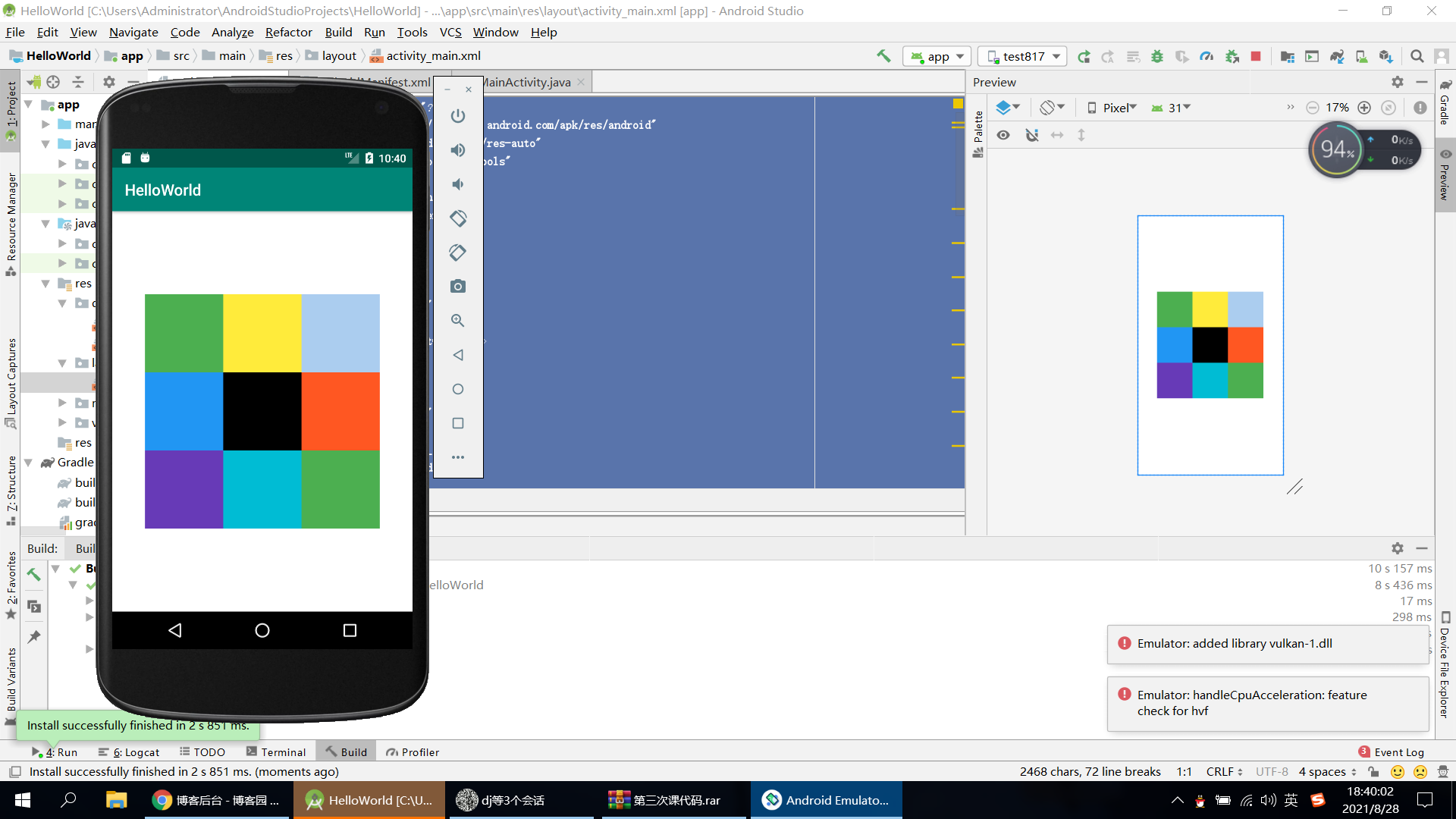Open the Logcat tool window
Viewport: 1456px width, 819px height.
pyautogui.click(x=129, y=752)
